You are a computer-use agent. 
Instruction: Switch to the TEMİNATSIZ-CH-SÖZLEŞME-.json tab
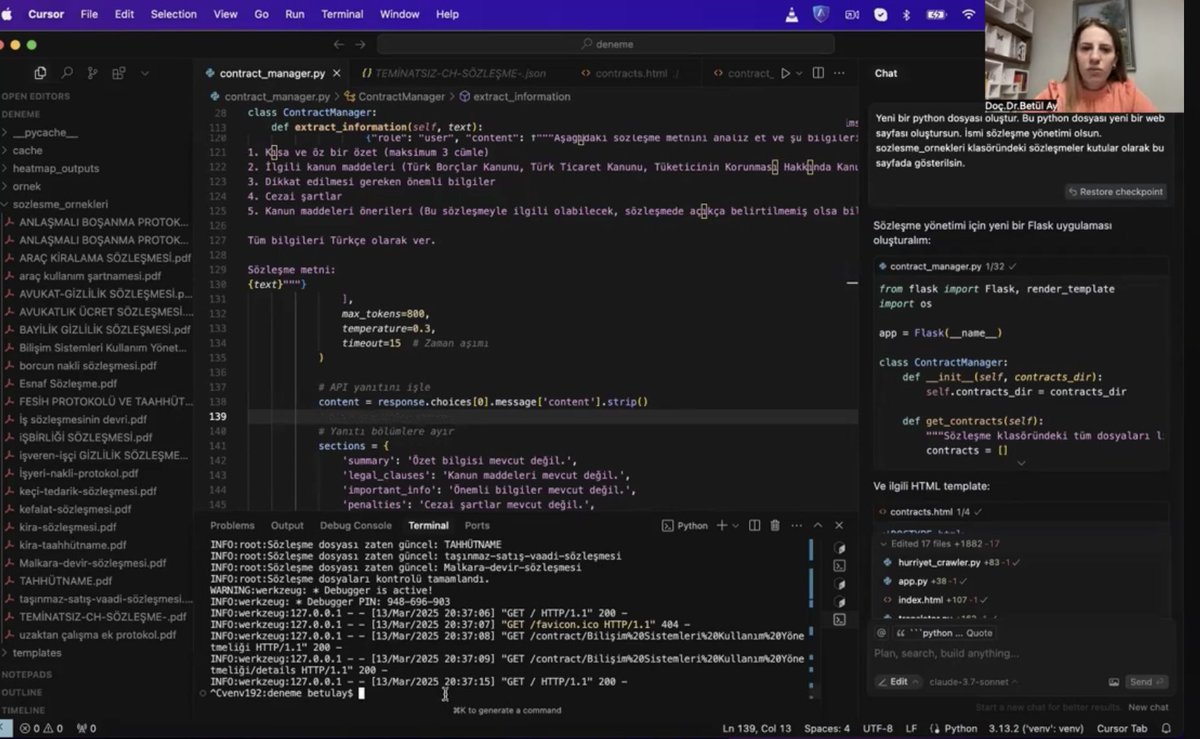pos(453,73)
